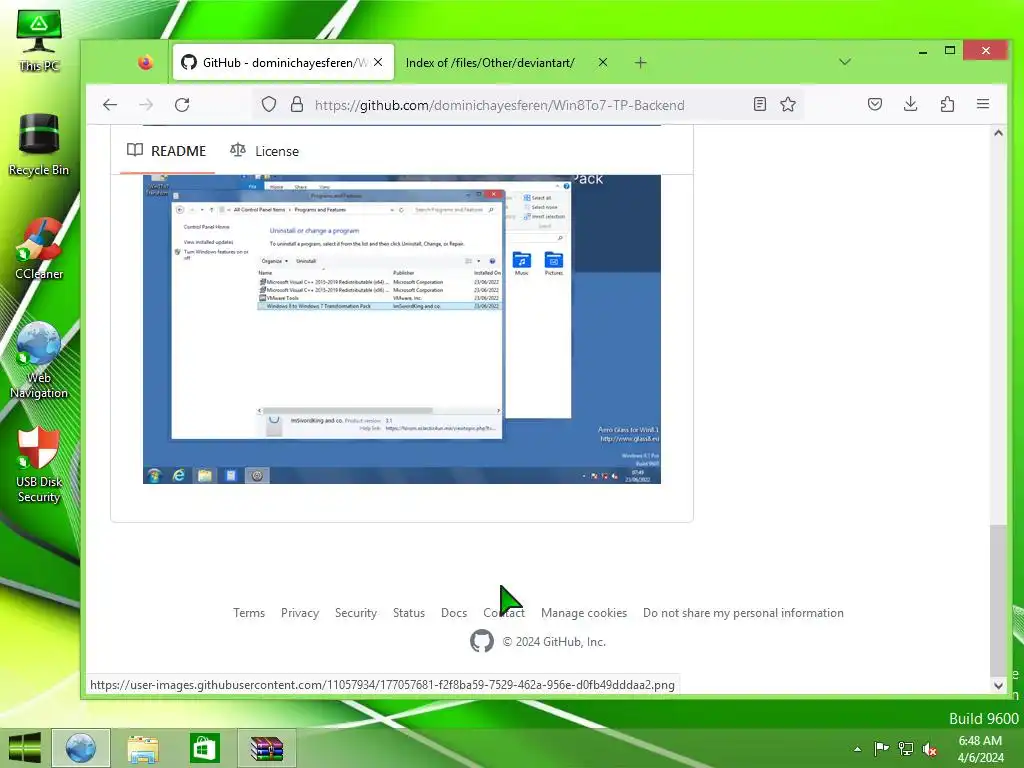Launch USB Disk Security from the desktop
This screenshot has width=1024, height=768.
click(39, 465)
